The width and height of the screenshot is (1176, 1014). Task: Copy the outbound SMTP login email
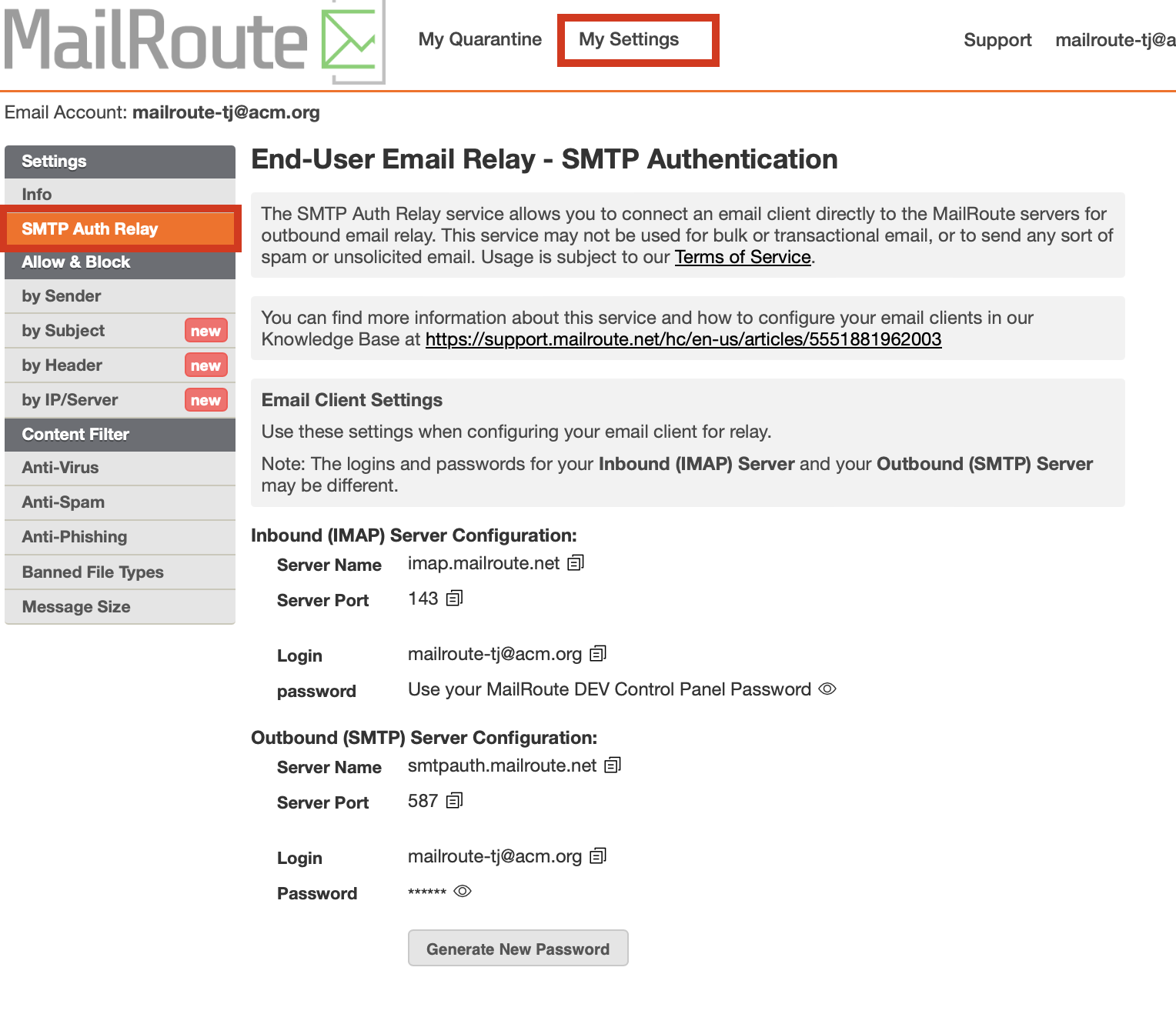tap(598, 856)
